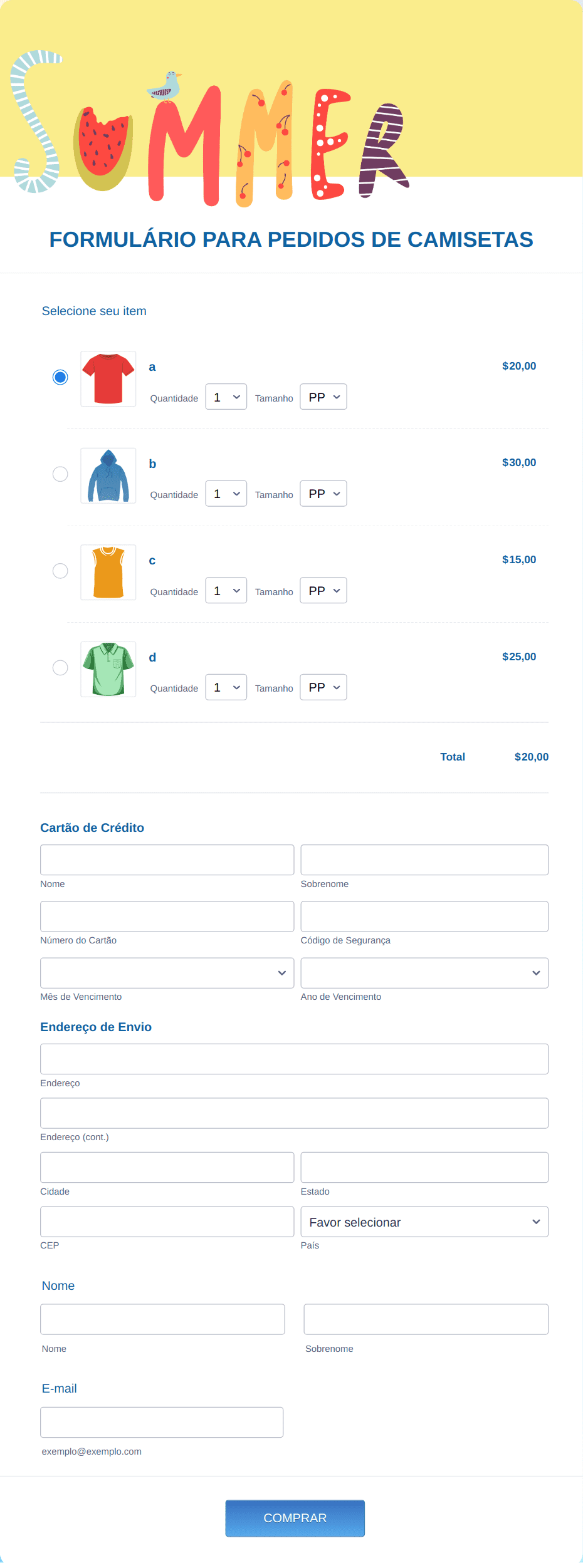The image size is (583, 1568).
Task: Select the radio button for item a
Action: [60, 377]
